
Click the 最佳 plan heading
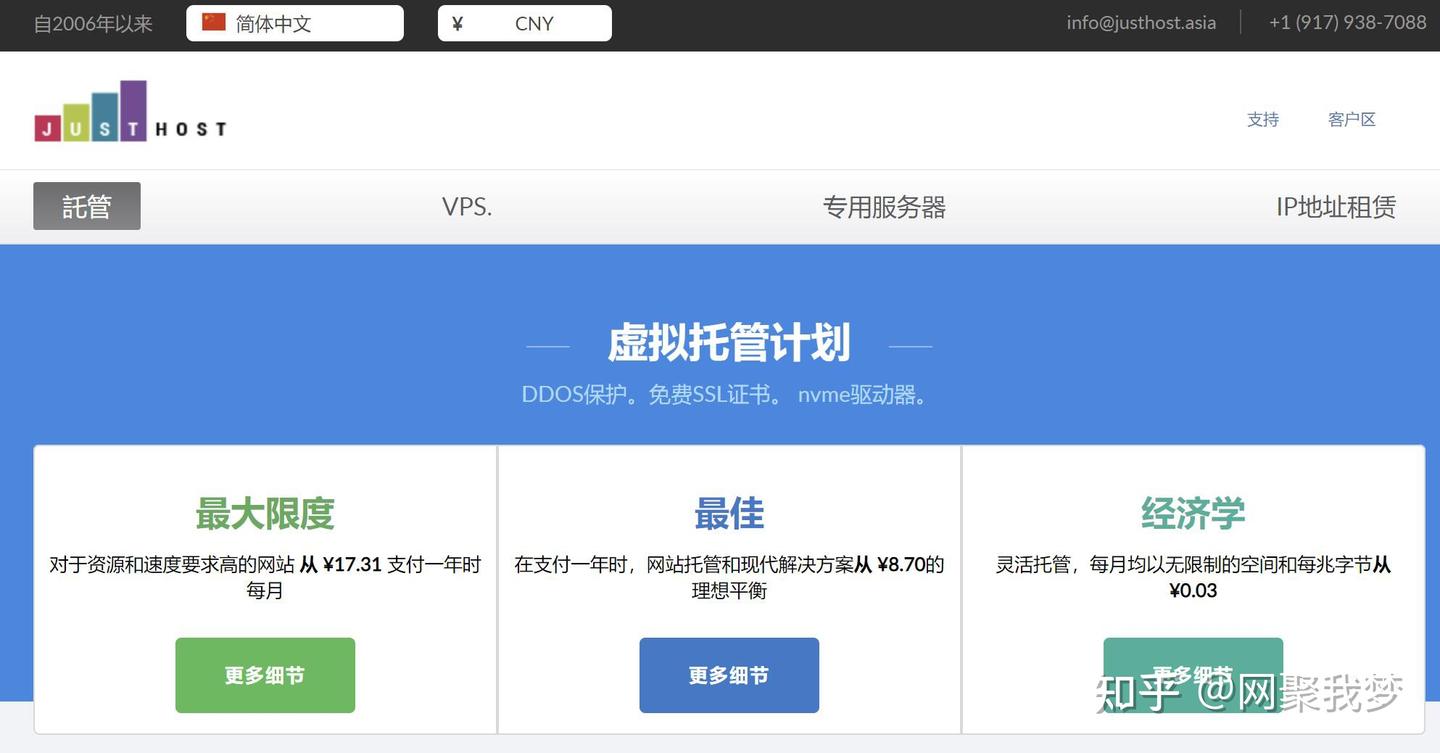tap(729, 514)
